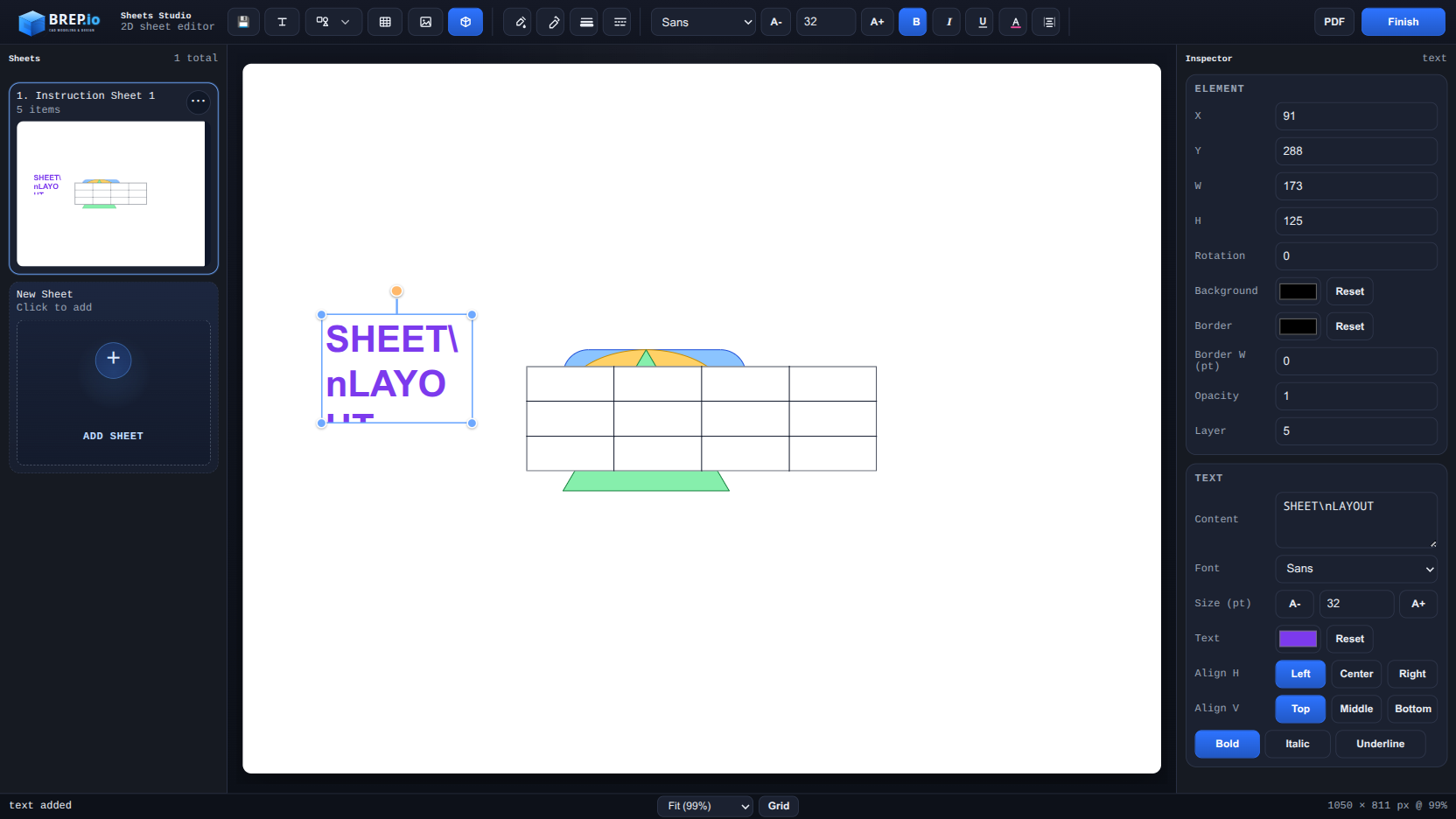
Task: Open the toolbar font family dropdown
Action: pos(703,22)
